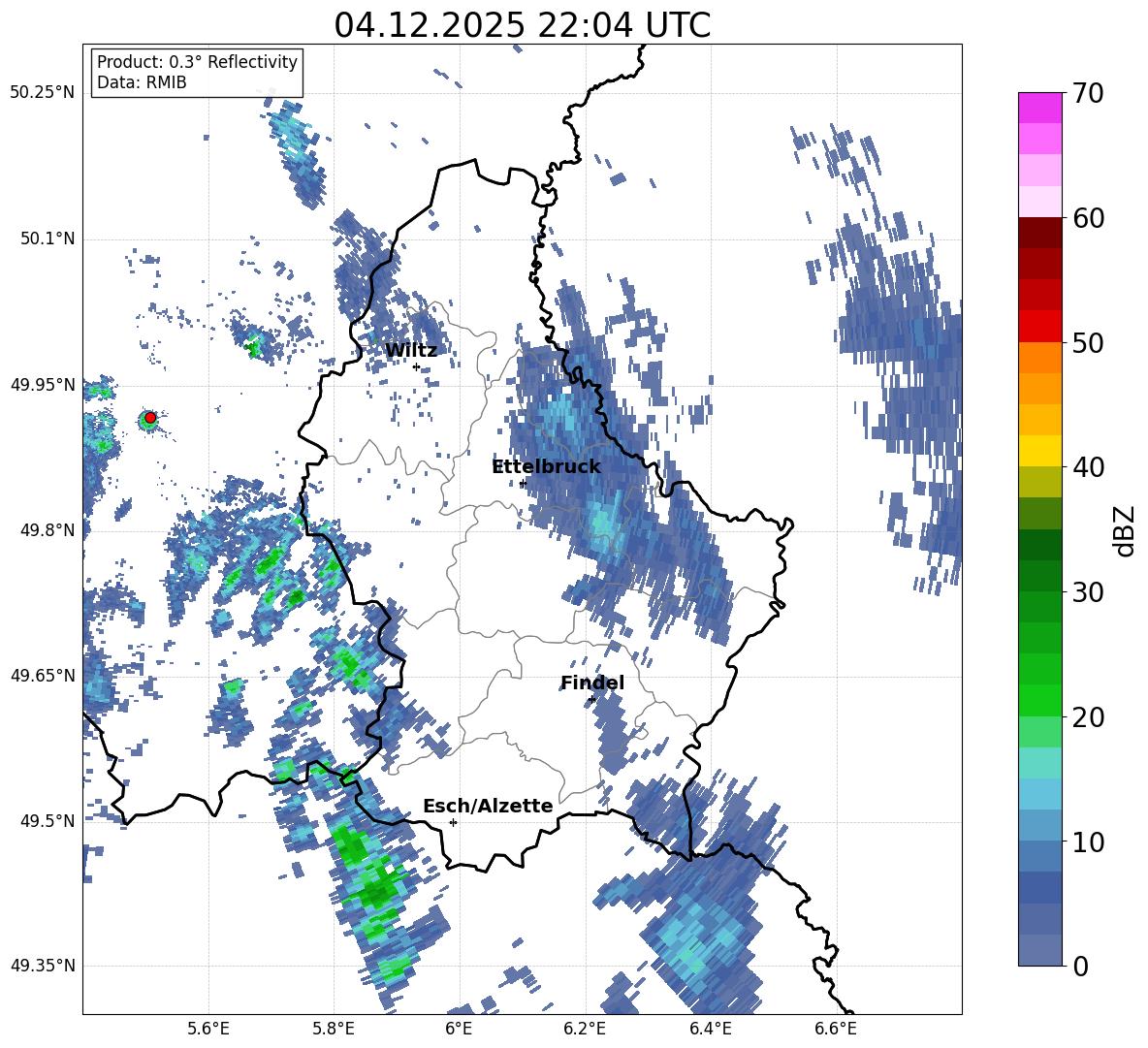Click the 49.8°N latitude tick label
1148x1048 pixels.
coord(47,530)
